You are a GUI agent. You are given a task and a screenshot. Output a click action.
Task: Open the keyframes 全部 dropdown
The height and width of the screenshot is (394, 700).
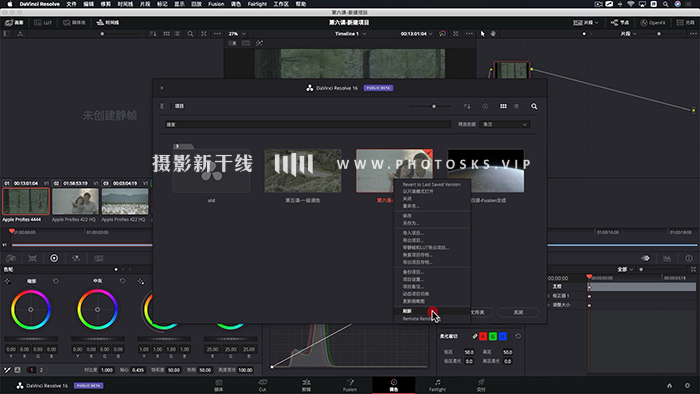[625, 269]
